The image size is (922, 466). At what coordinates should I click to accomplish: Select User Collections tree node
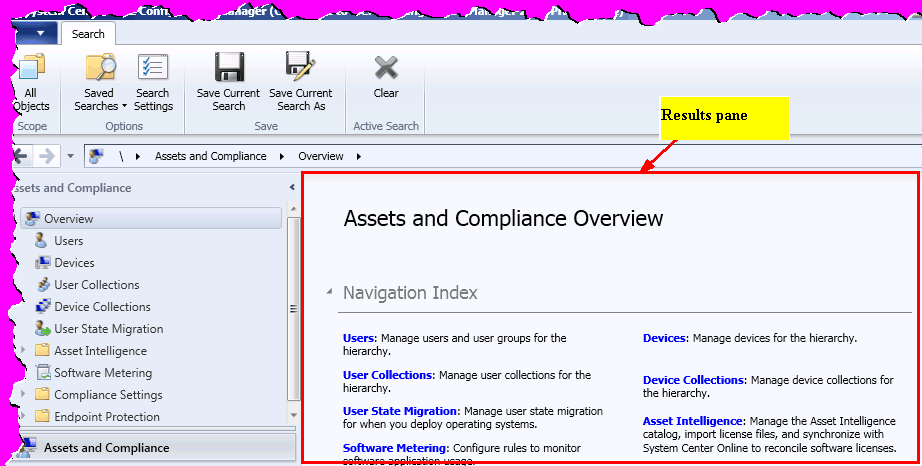click(x=97, y=285)
